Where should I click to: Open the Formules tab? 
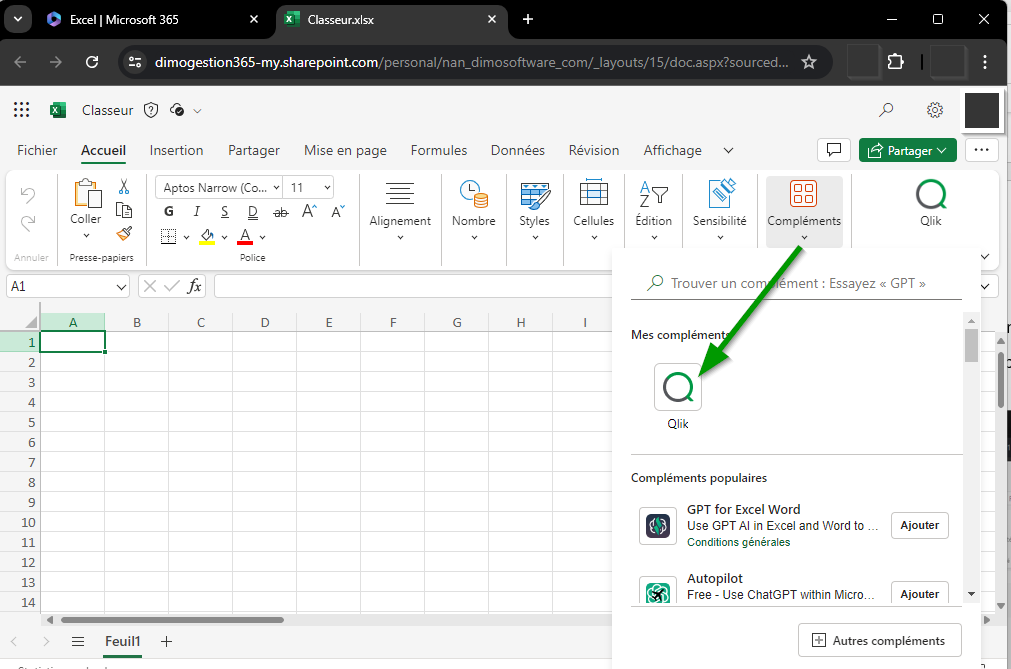click(439, 150)
